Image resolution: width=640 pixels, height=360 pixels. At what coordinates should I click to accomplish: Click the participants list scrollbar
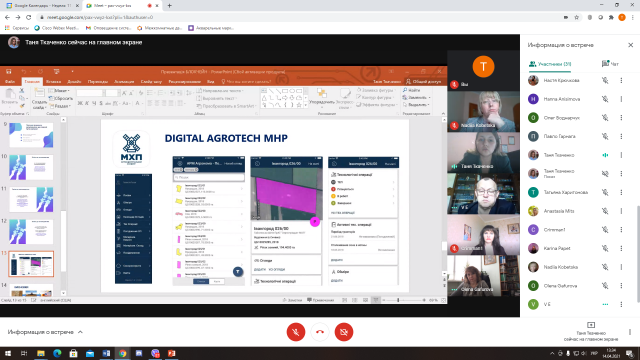coord(638,253)
